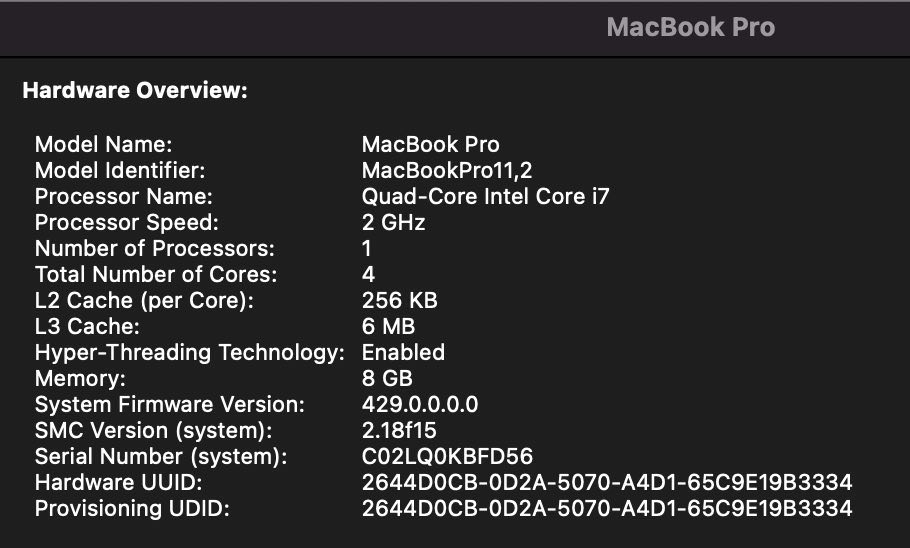The image size is (910, 548).
Task: Select the 6 MB L3 cache value
Action: (388, 327)
